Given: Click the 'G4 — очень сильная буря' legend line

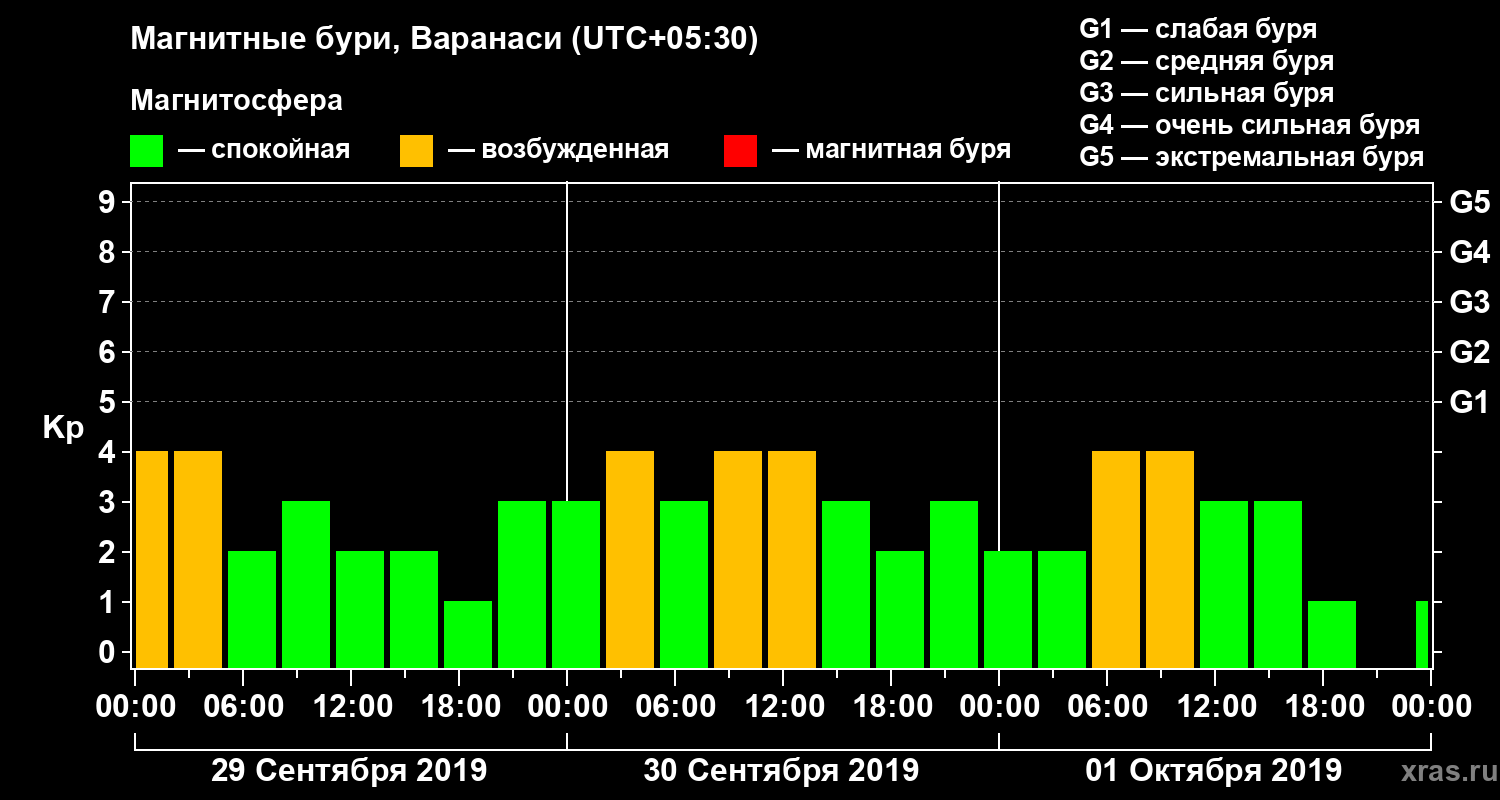Looking at the screenshot, I should click(1250, 125).
